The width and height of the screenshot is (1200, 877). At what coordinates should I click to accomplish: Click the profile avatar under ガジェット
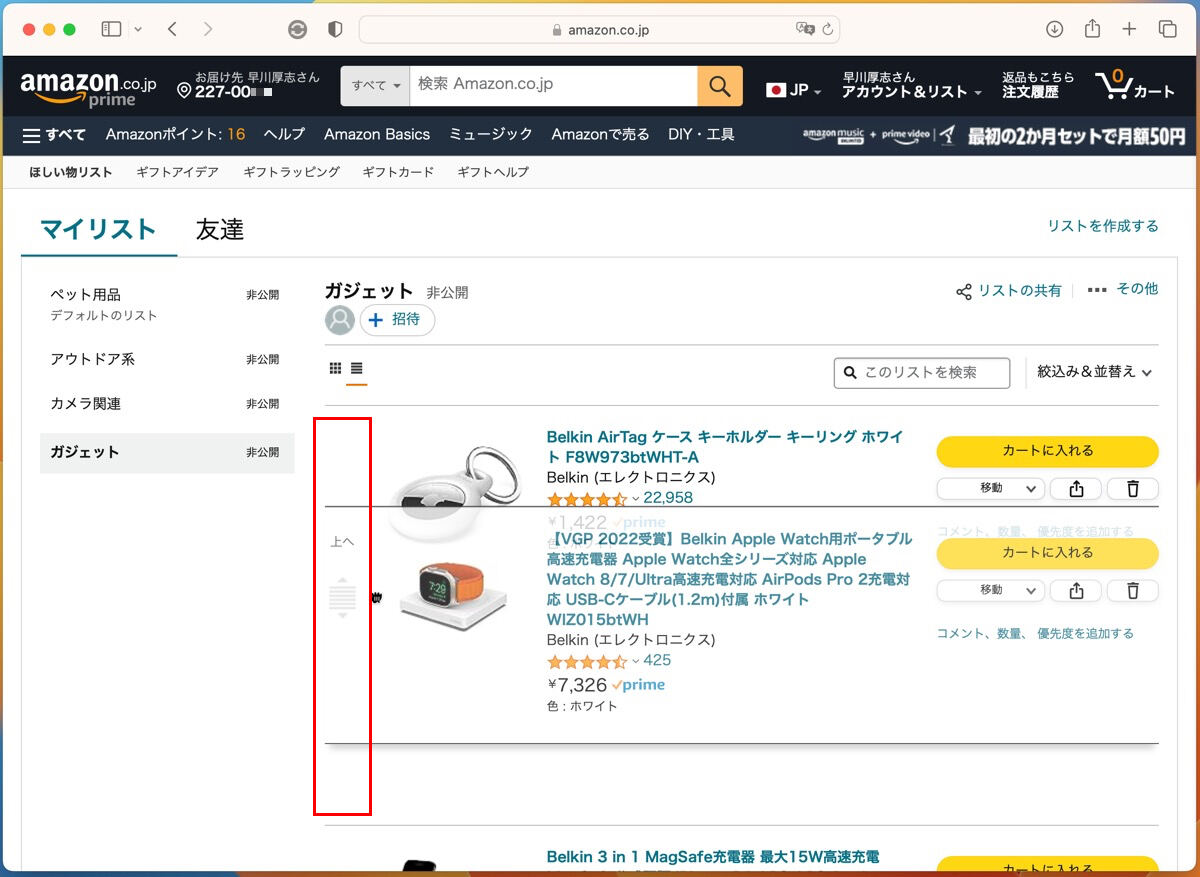click(340, 320)
